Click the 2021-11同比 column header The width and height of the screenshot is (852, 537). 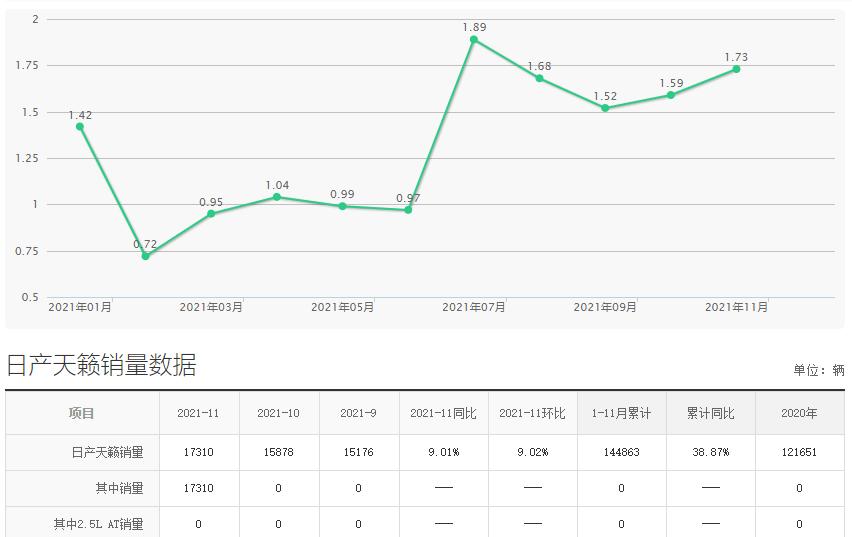click(443, 413)
